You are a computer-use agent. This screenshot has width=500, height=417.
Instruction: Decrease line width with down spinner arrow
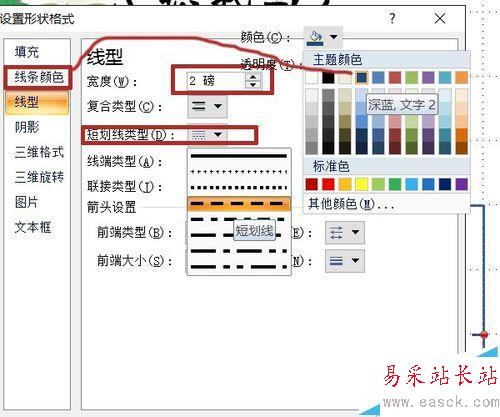[253, 85]
